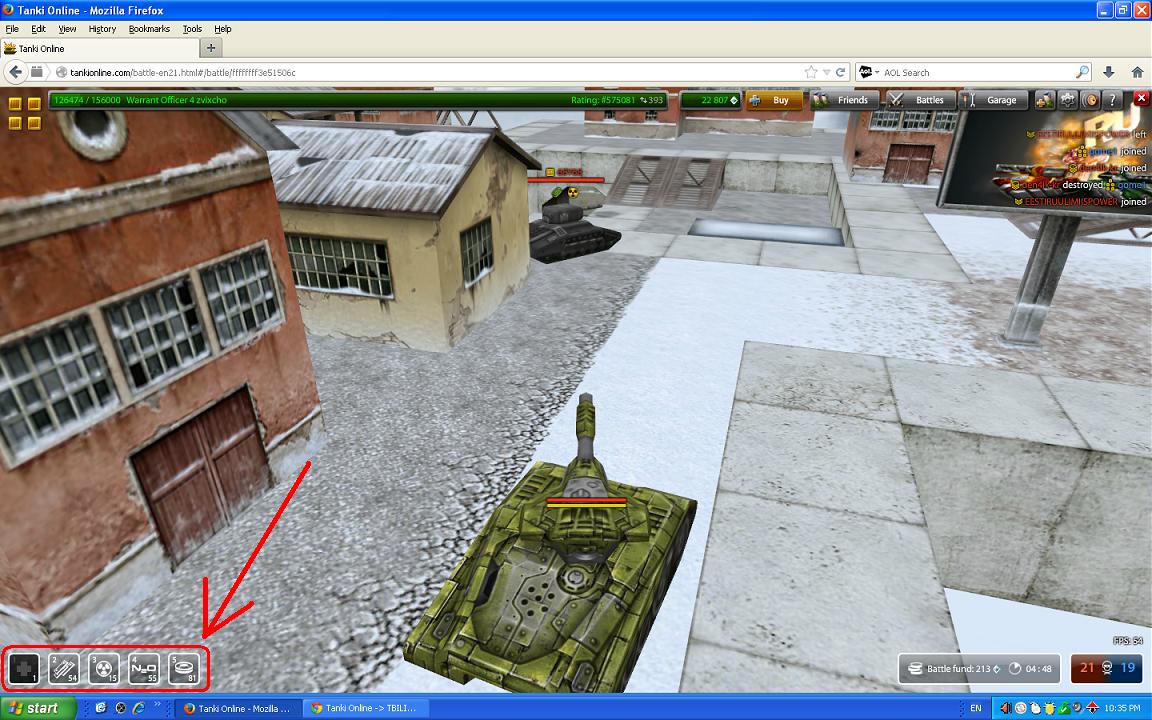
Task: Click the yellow bug tray icon
Action: [1049, 708]
